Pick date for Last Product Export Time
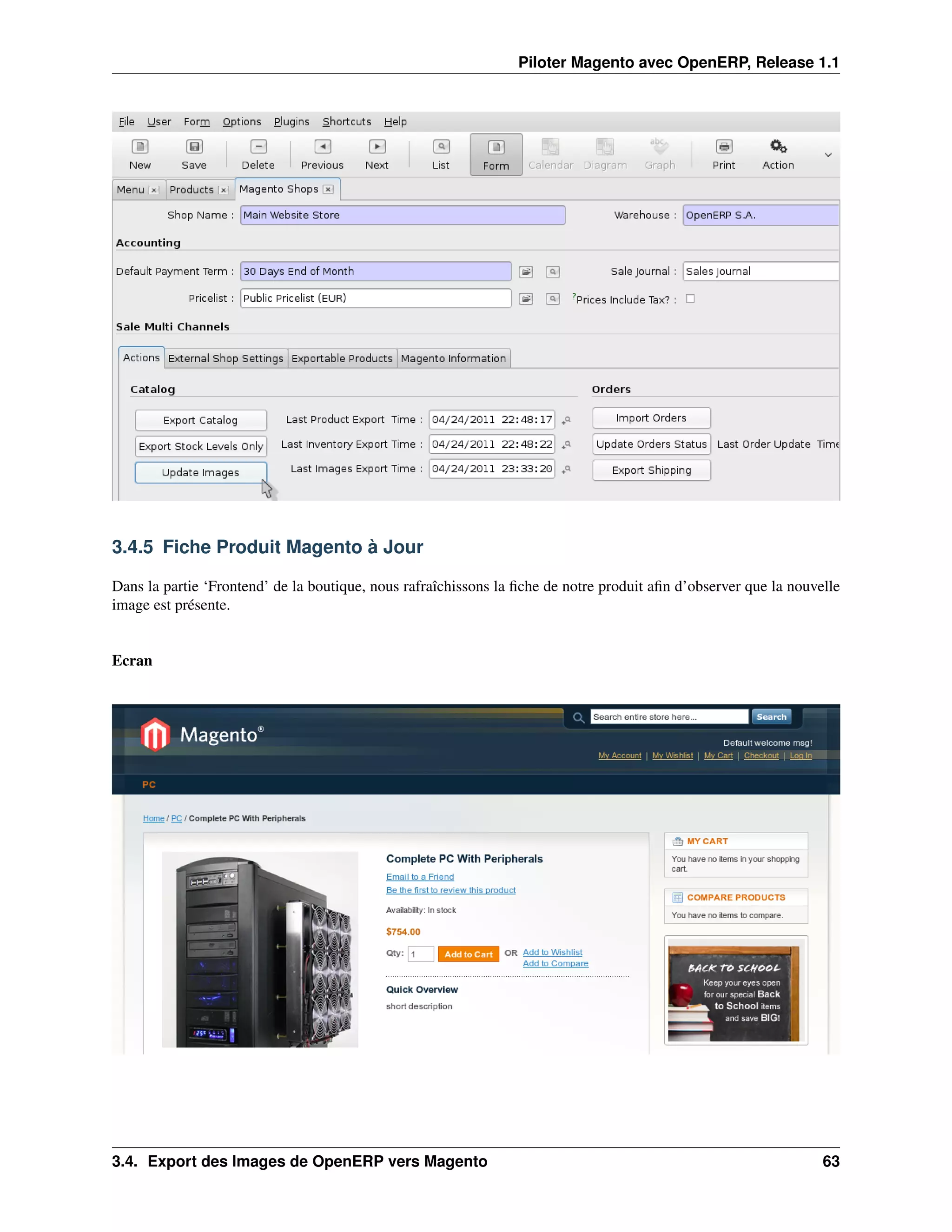The width and height of the screenshot is (952, 1232). [x=567, y=420]
